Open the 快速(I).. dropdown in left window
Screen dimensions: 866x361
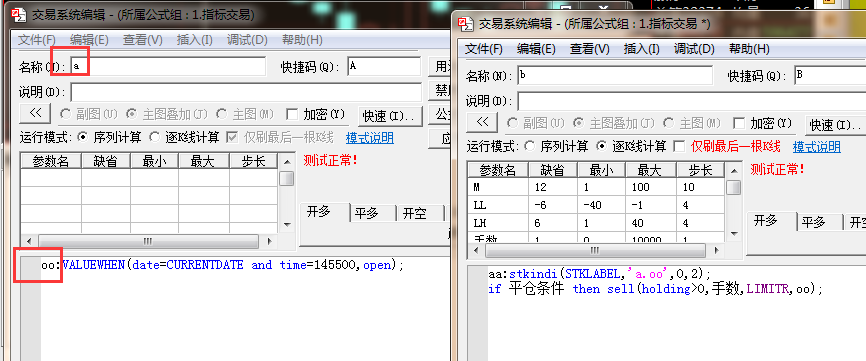[x=389, y=116]
